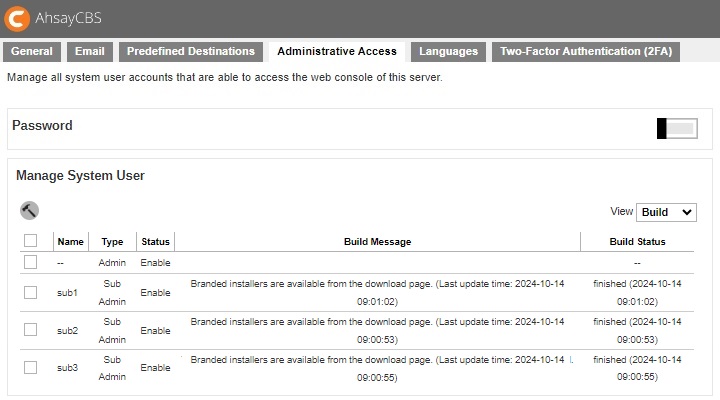The height and width of the screenshot is (400, 720).
Task: Open the Email tab
Action: (x=90, y=52)
